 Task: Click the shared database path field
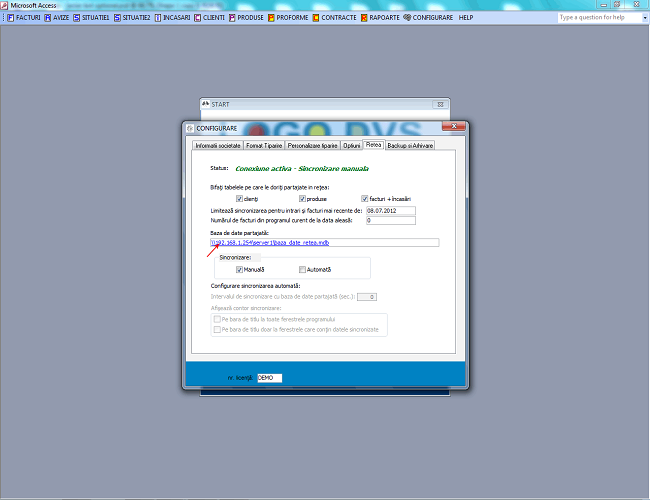tap(325, 243)
